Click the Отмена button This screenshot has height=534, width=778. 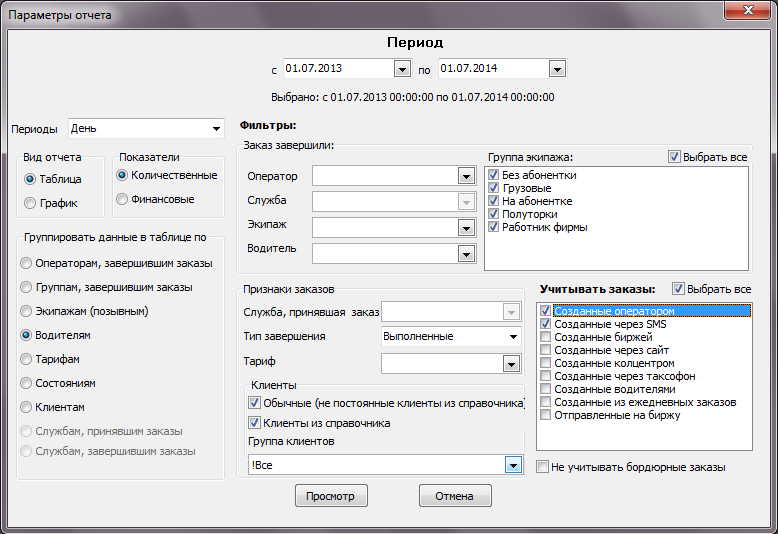click(x=455, y=496)
